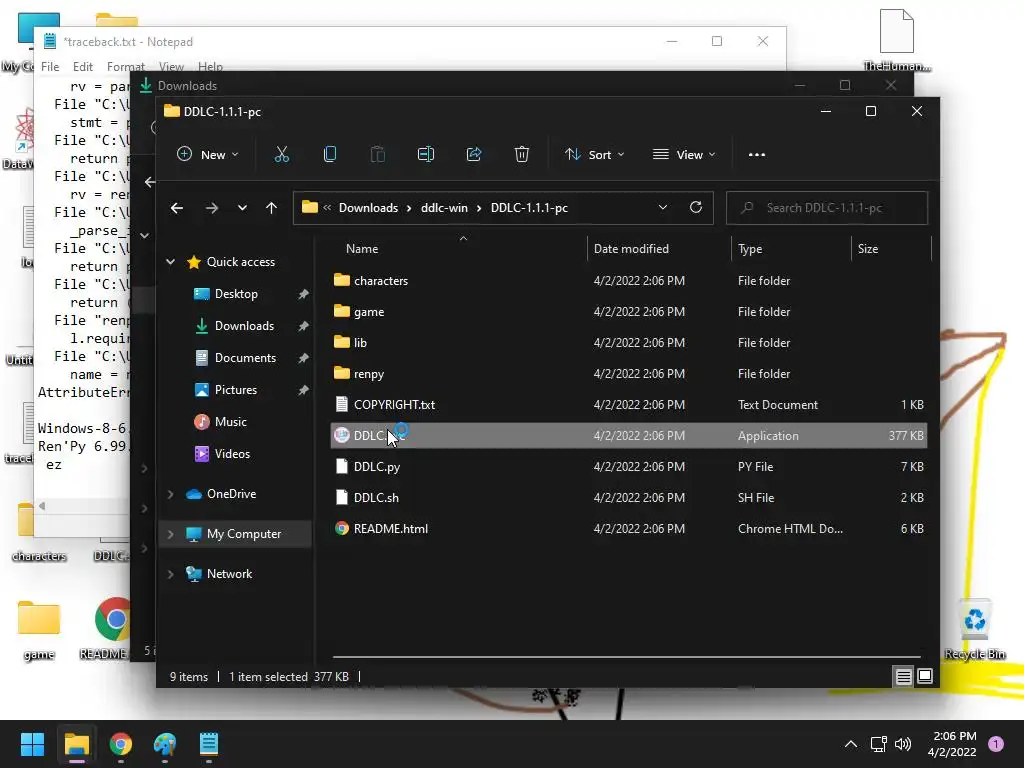The width and height of the screenshot is (1024, 768).
Task: Refresh the DDLC-1.1.1-pc folder view
Action: 696,207
